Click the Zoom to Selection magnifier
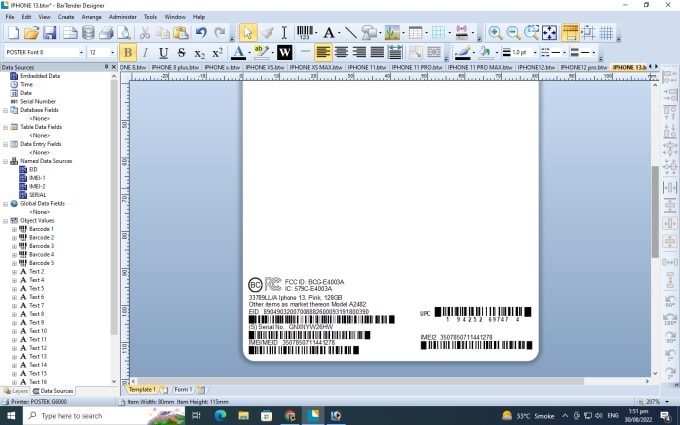 click(531, 33)
